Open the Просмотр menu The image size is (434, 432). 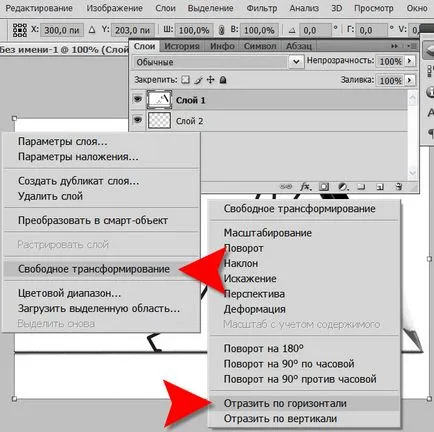click(x=374, y=8)
